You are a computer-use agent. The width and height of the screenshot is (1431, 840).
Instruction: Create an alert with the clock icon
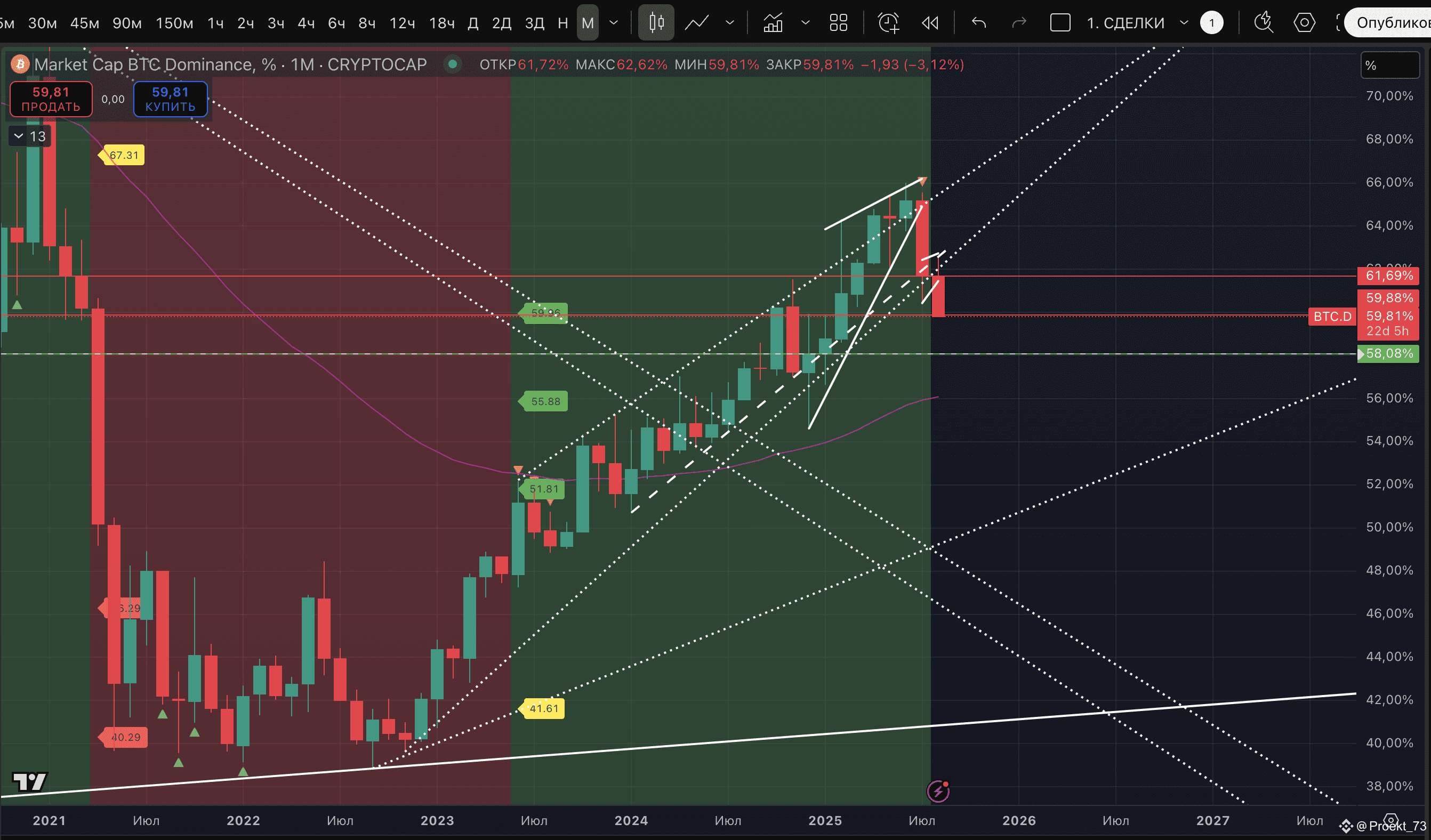pyautogui.click(x=888, y=23)
